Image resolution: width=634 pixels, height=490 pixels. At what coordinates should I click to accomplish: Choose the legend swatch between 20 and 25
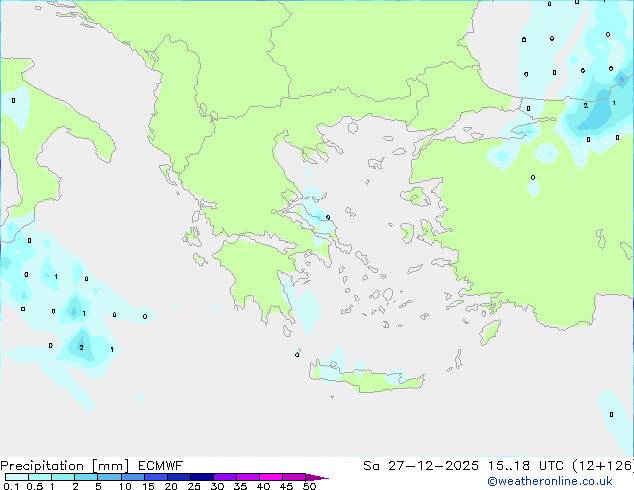(178, 477)
